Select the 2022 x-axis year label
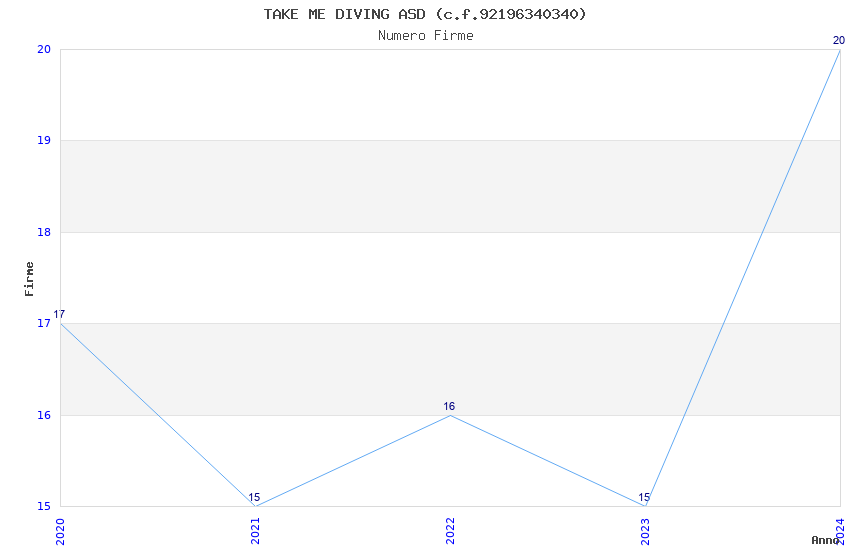Screen dimensions: 850x550 tap(450, 531)
